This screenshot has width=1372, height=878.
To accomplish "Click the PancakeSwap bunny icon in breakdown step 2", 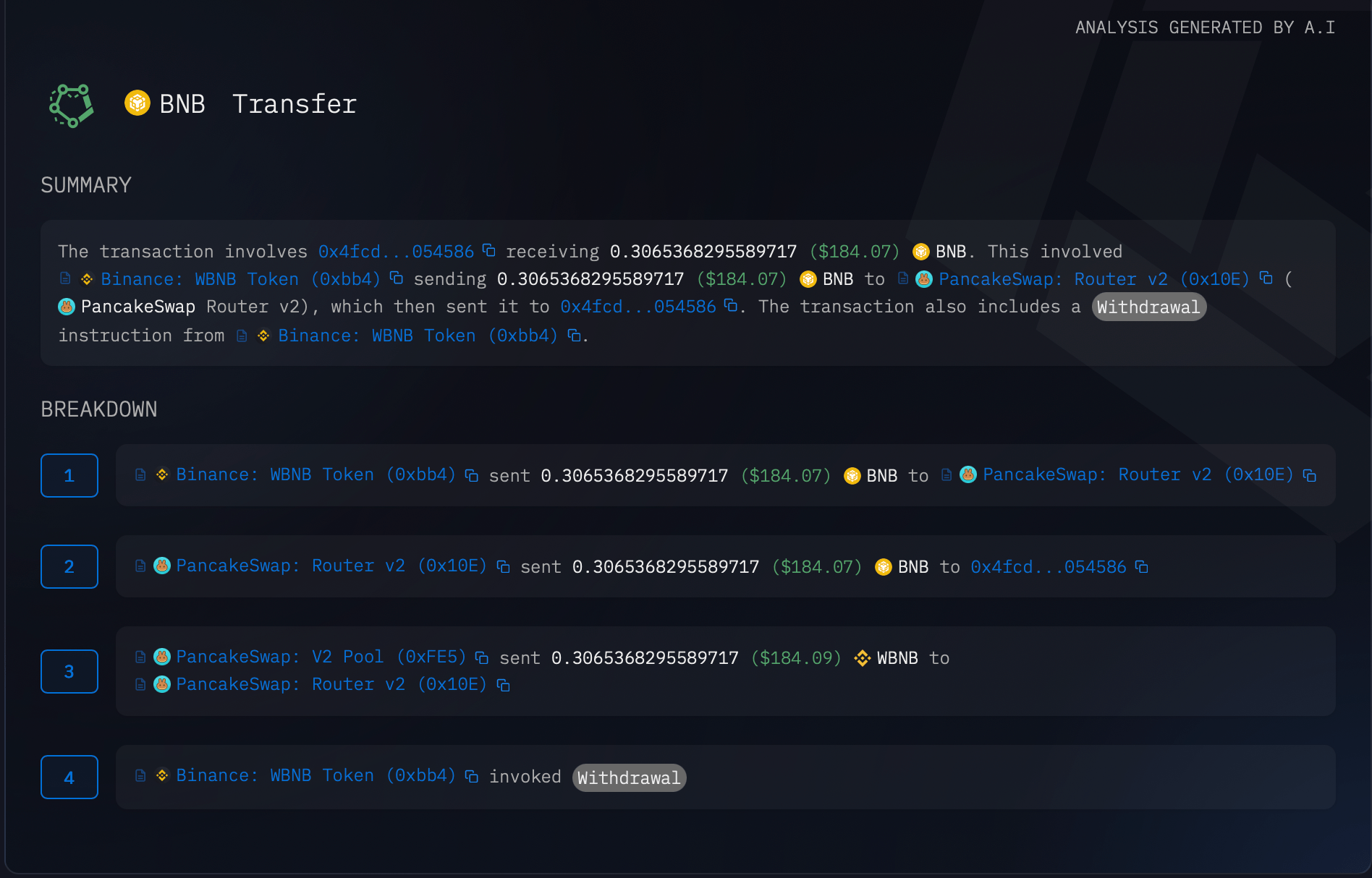I will coord(162,566).
